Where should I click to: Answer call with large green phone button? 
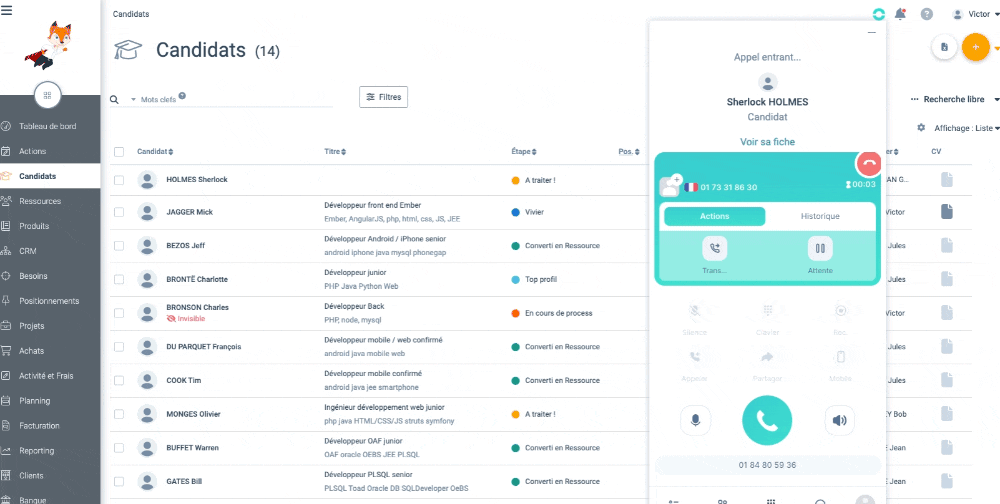click(x=767, y=420)
